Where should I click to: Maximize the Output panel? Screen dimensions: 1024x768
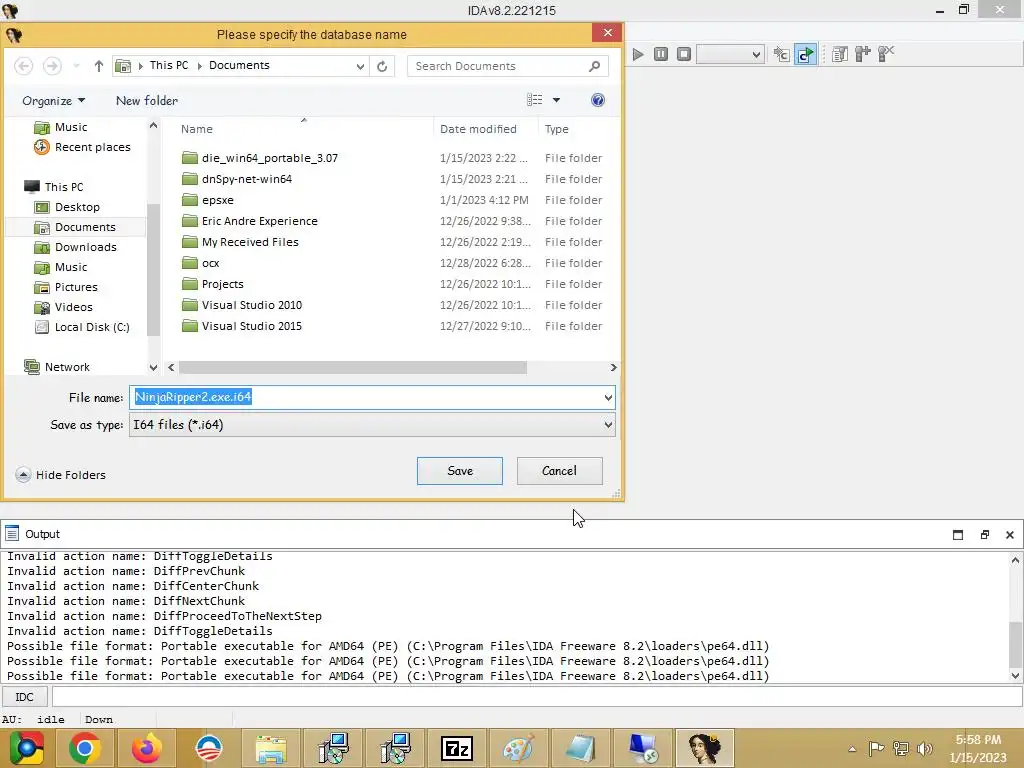pyautogui.click(x=958, y=535)
